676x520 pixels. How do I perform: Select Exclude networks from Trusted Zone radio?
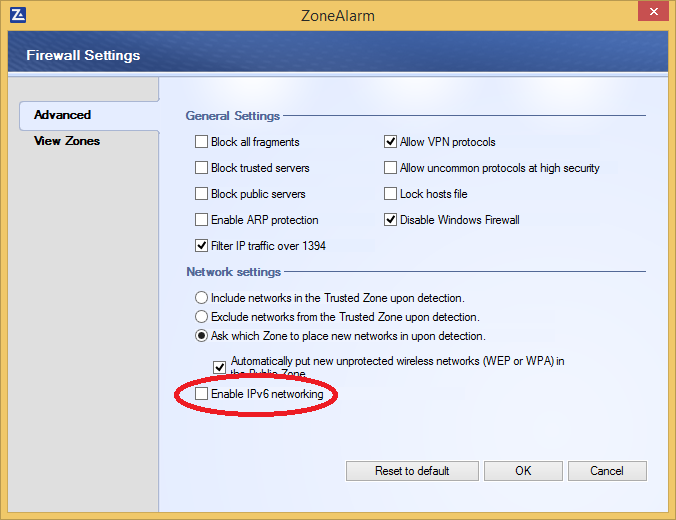pos(201,316)
